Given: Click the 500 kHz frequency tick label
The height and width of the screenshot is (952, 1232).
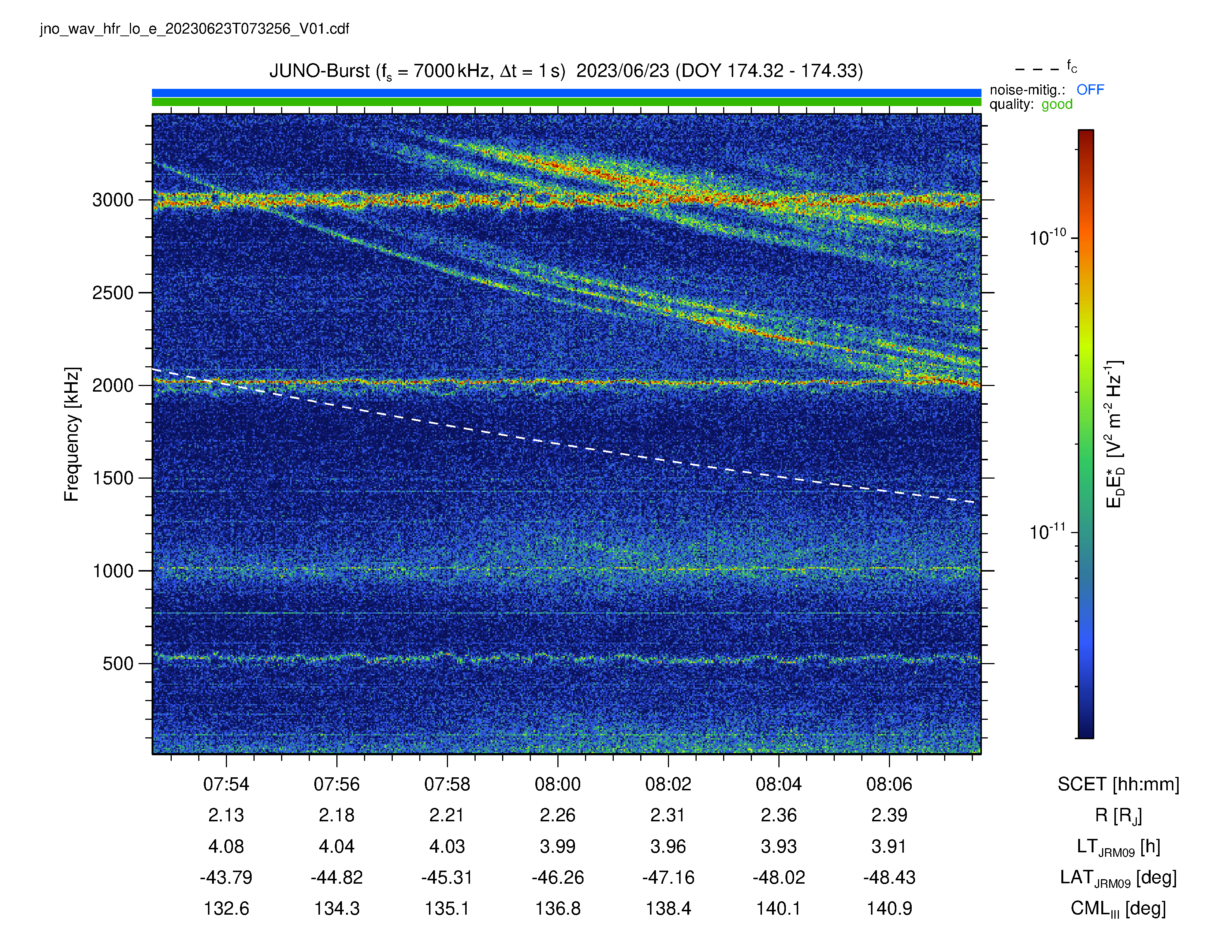Looking at the screenshot, I should tap(118, 663).
